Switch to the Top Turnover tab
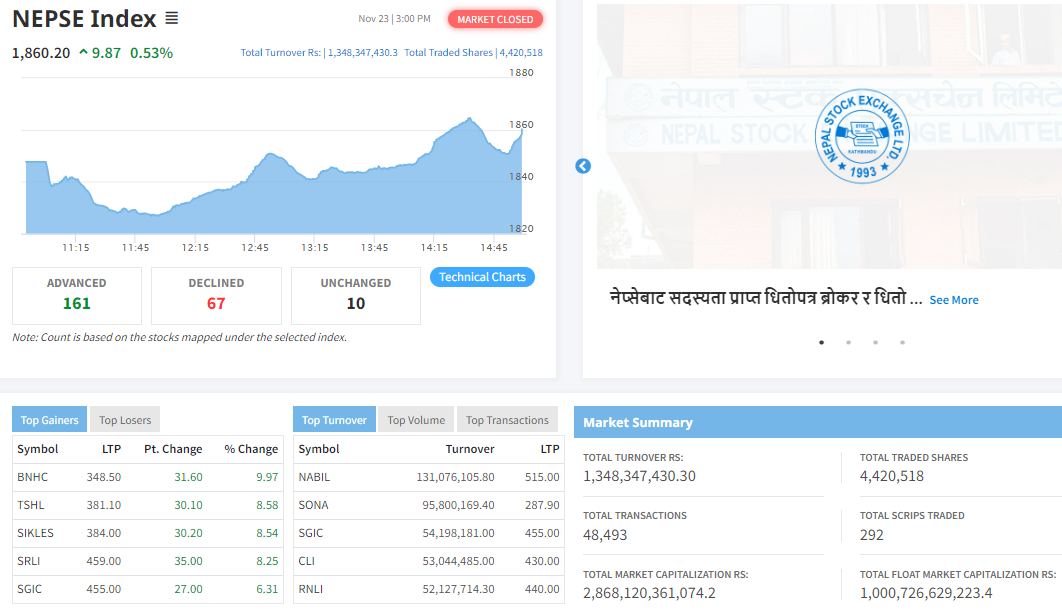Screen dimensions: 1062x610 click(334, 420)
